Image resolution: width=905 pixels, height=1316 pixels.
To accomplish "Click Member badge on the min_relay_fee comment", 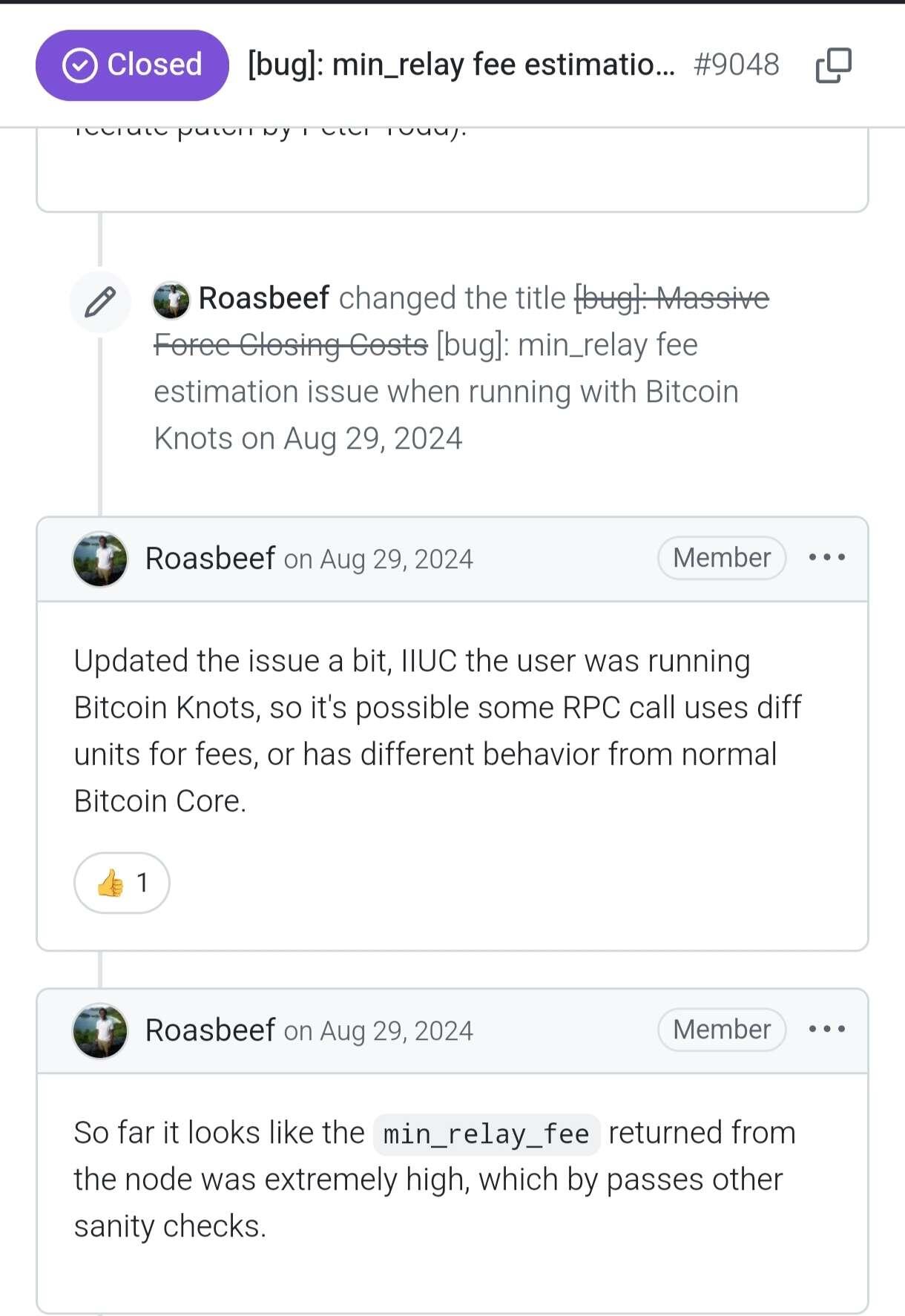I will coord(722,1030).
